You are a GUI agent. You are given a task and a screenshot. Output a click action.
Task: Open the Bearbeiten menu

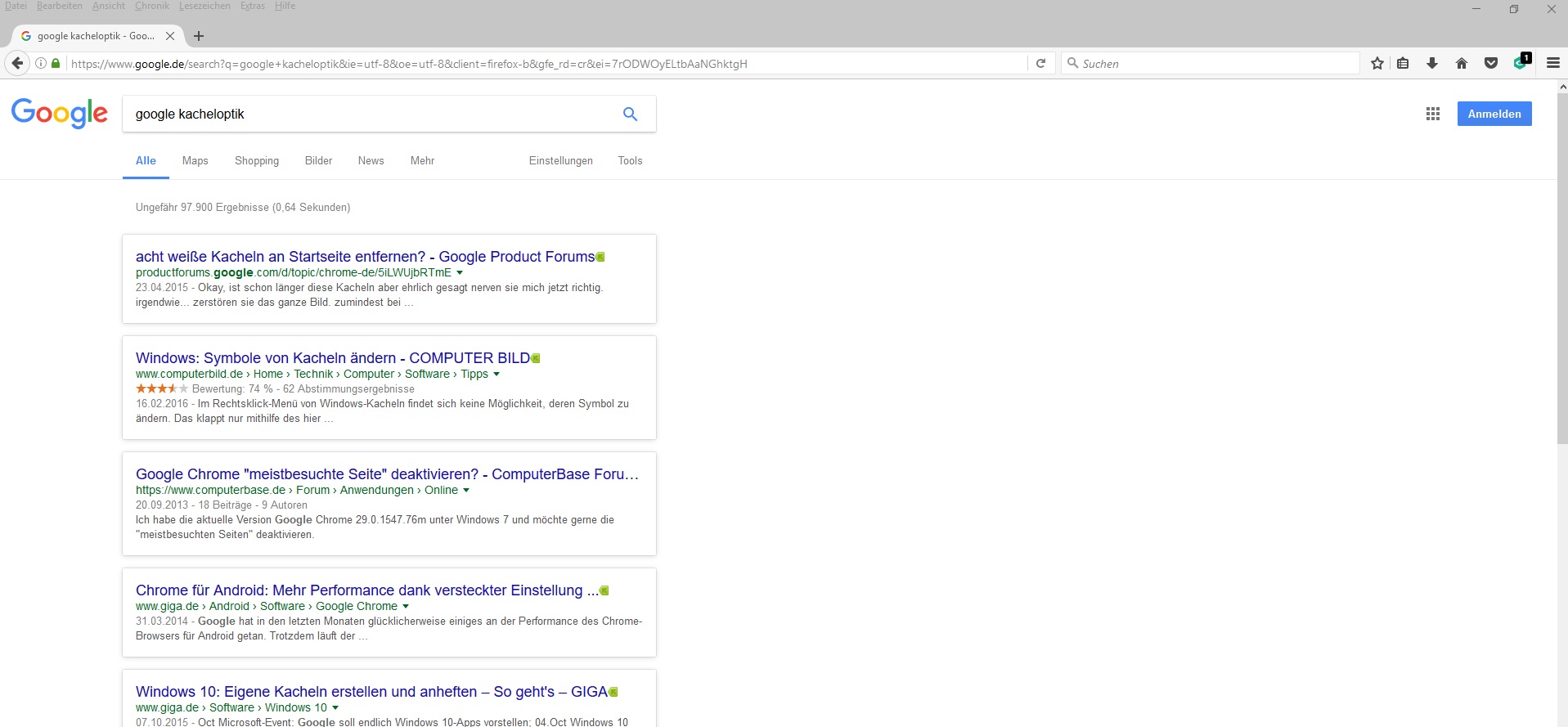(60, 6)
